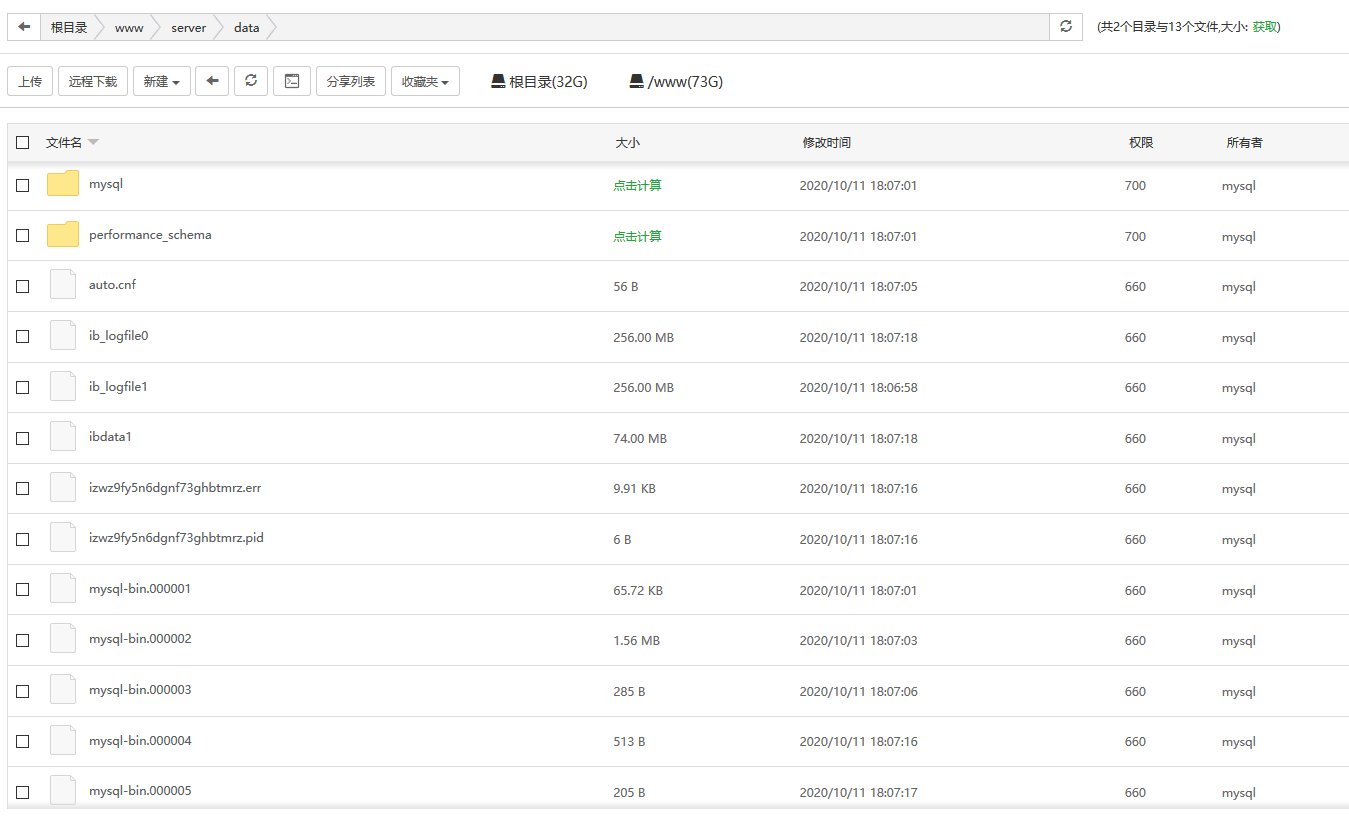Click the back arrow button in the toolbar

(x=212, y=81)
